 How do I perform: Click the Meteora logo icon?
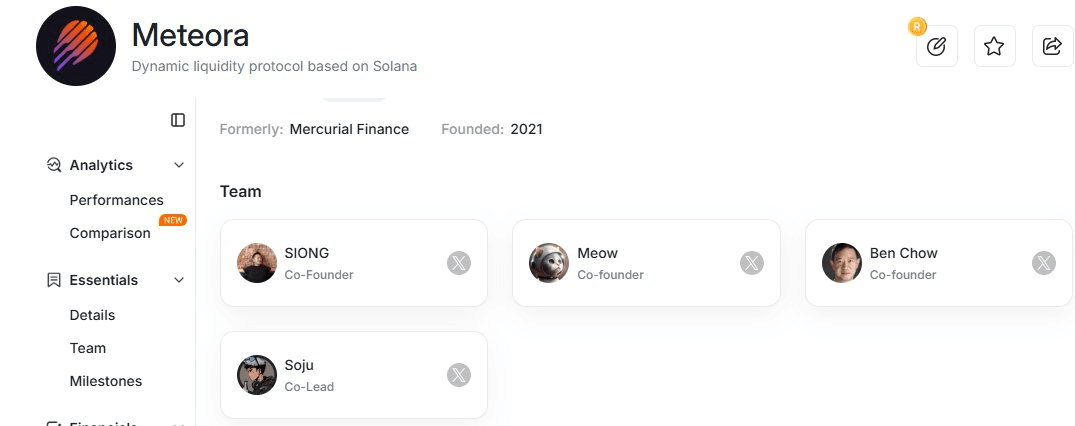[x=76, y=47]
